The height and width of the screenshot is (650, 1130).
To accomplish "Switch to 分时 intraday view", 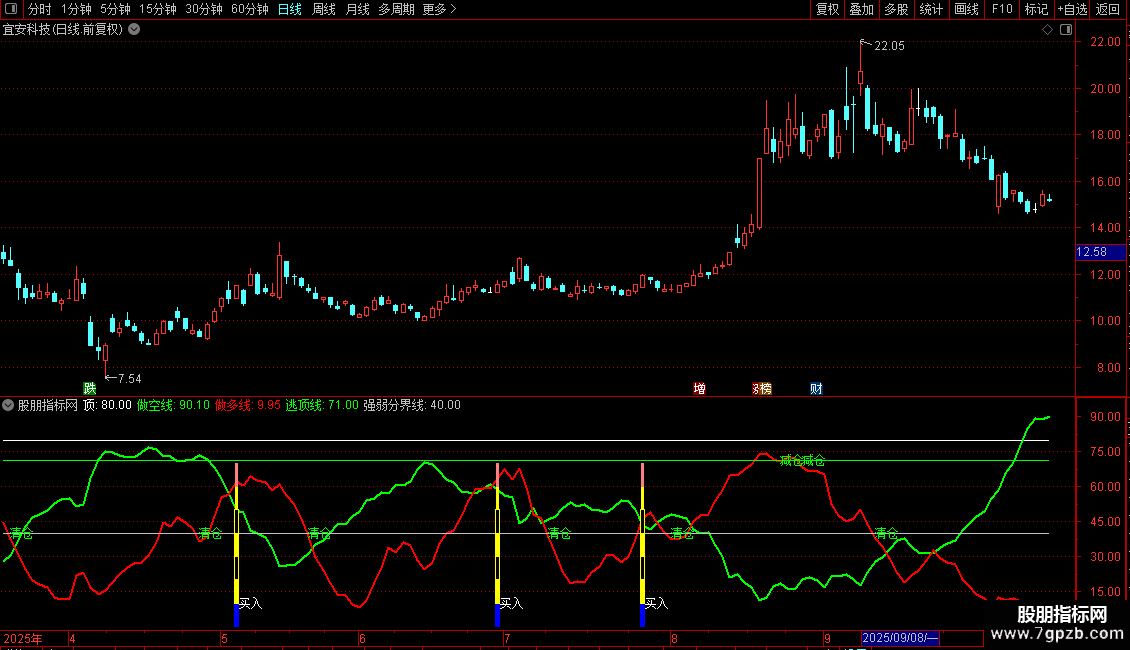I will pos(40,9).
